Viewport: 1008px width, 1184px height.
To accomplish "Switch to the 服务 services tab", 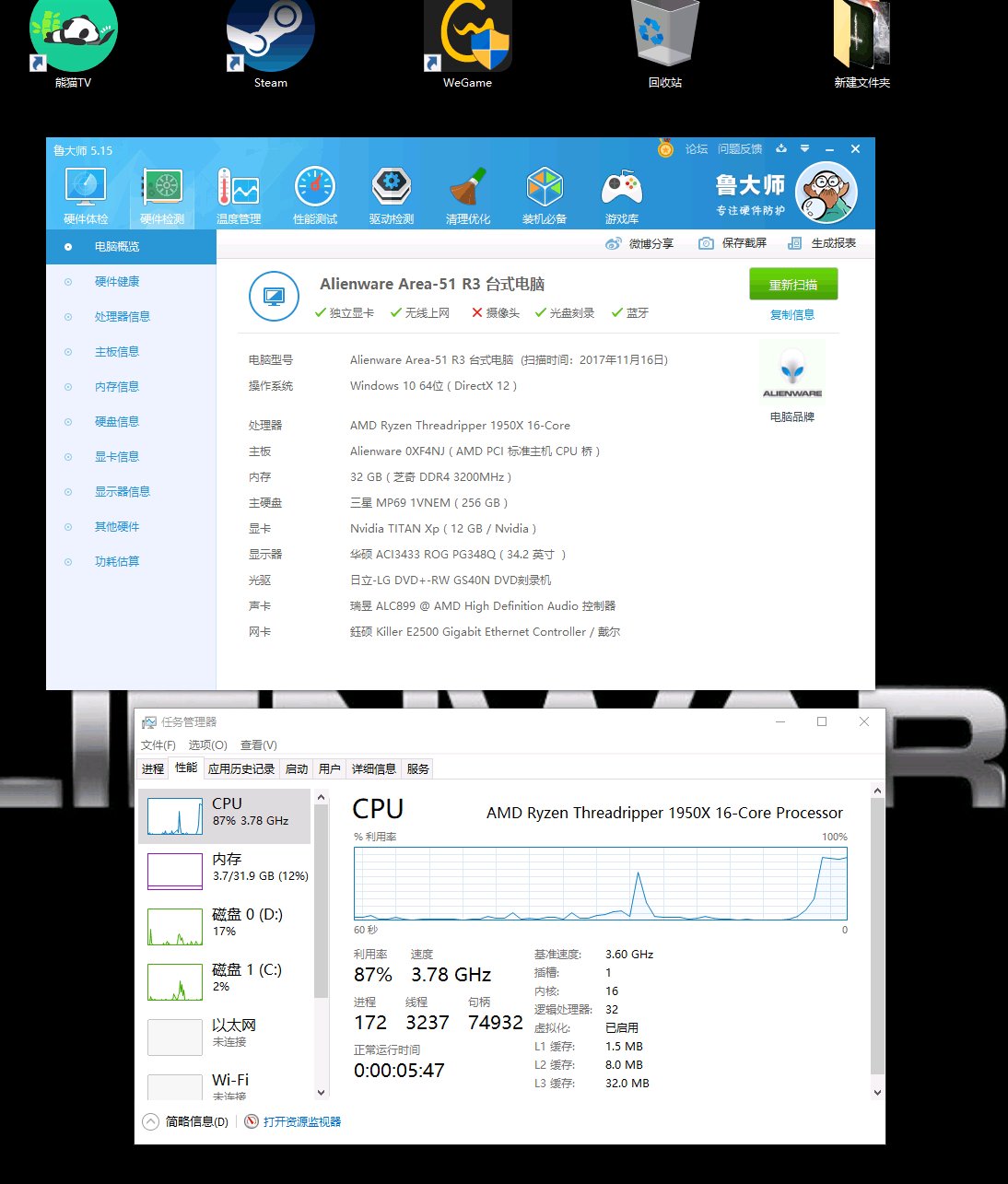I will [418, 768].
